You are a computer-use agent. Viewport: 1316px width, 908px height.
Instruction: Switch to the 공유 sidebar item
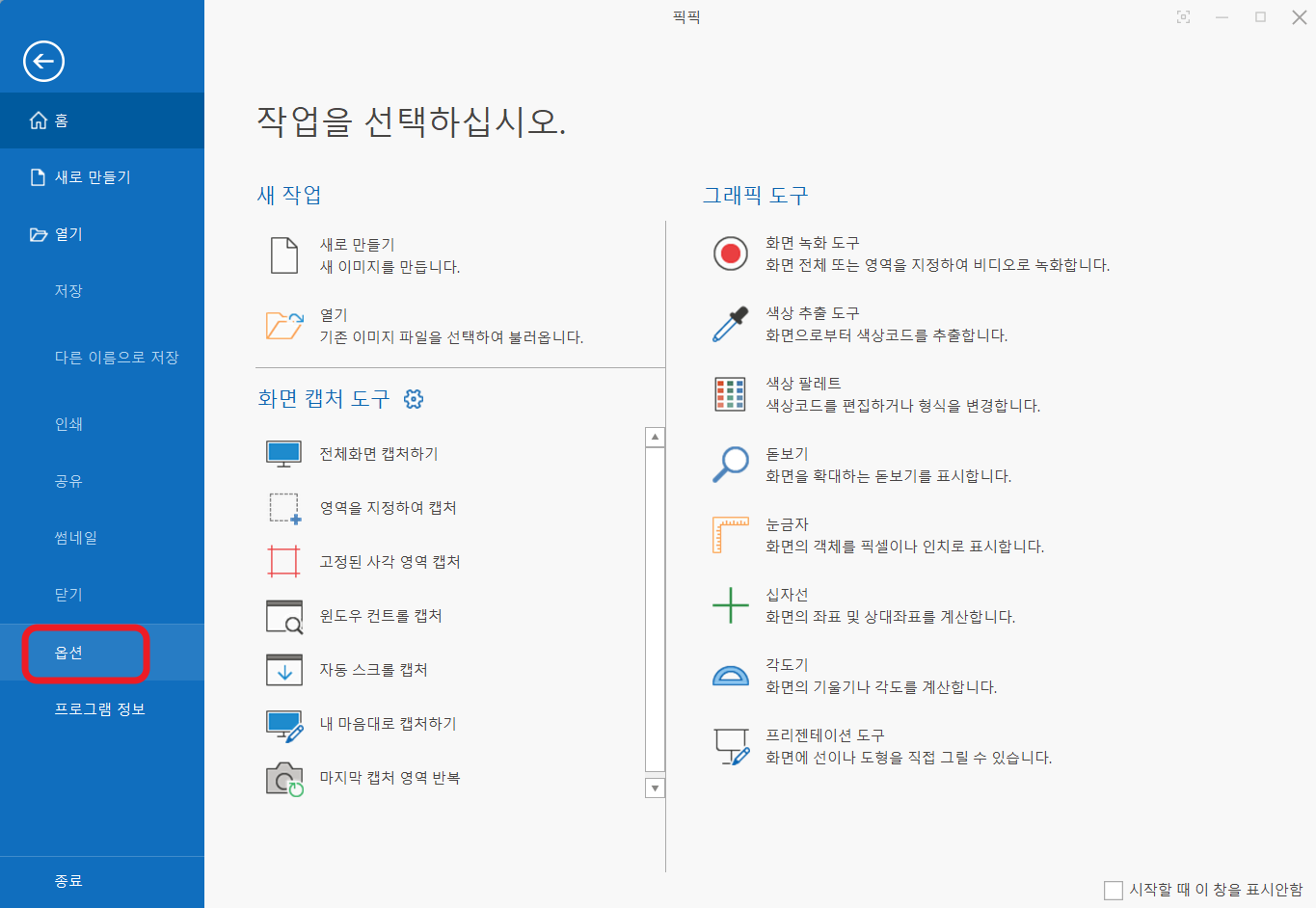69,480
